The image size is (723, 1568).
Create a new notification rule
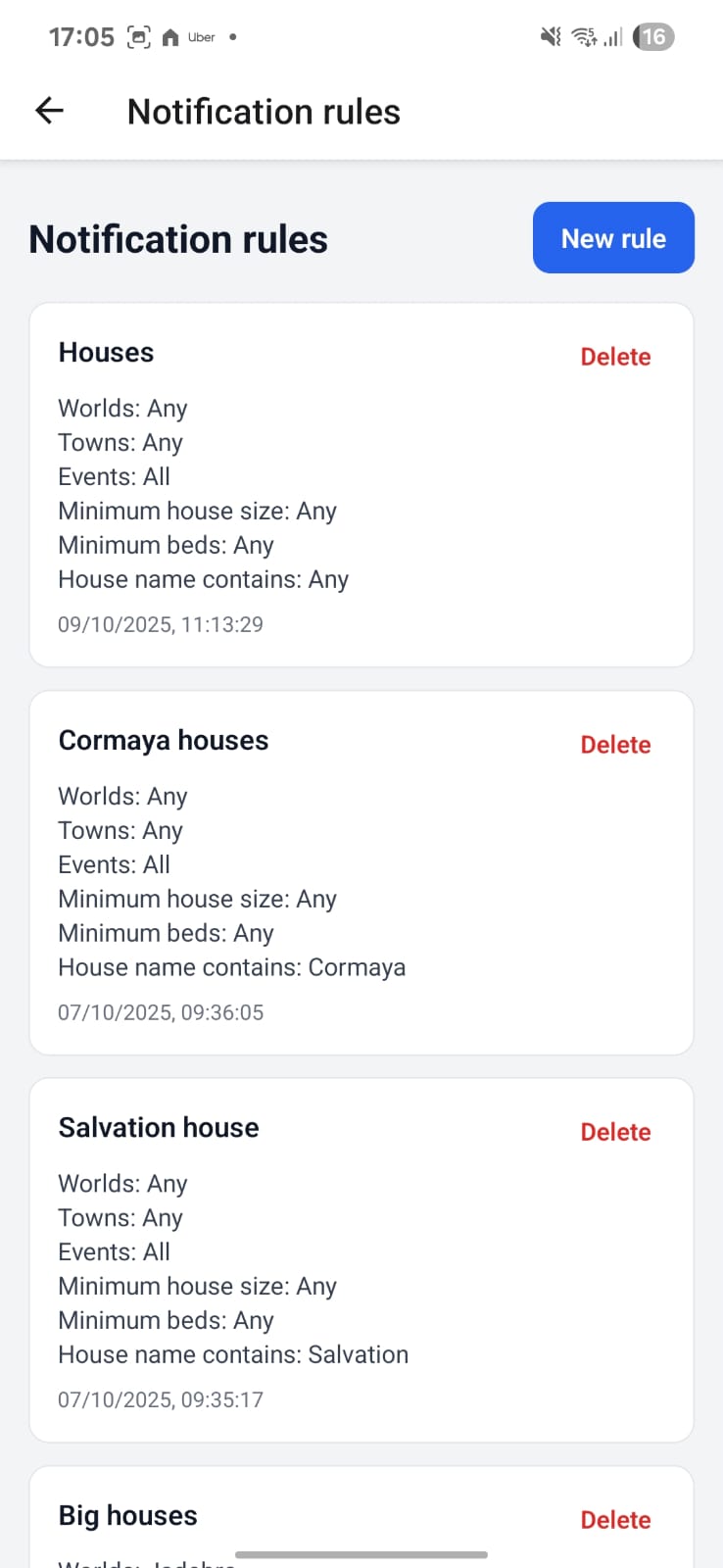[613, 238]
